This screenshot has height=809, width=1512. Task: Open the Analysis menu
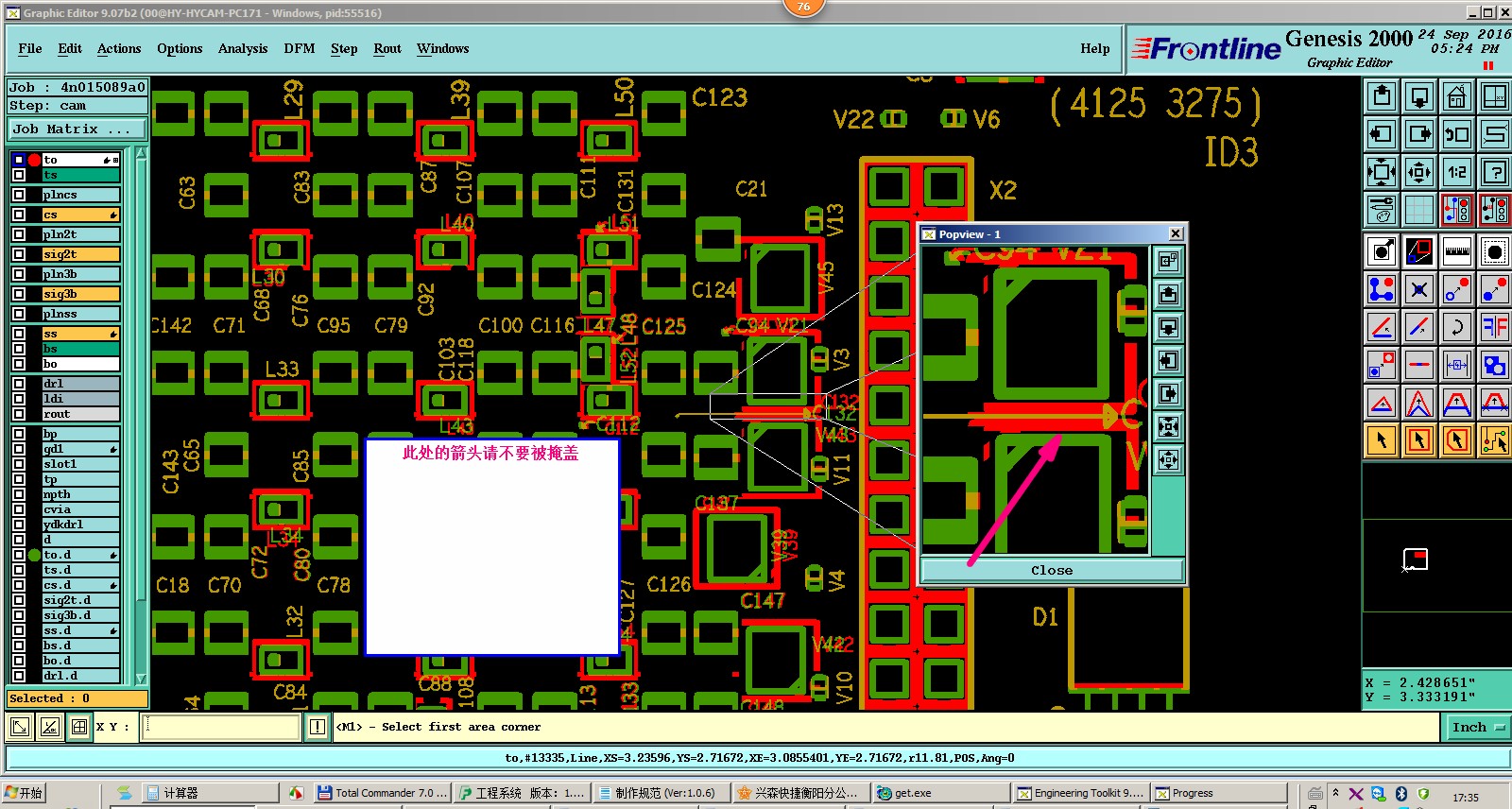coord(243,48)
